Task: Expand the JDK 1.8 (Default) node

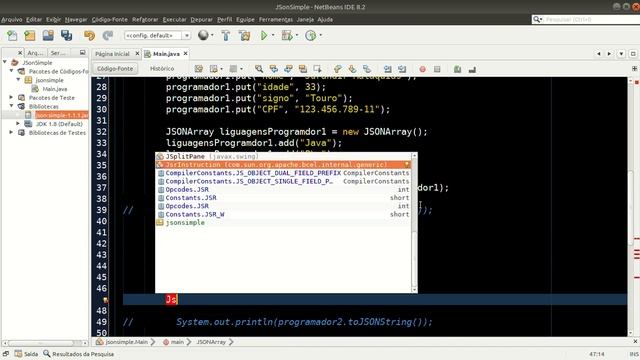Action: [x=18, y=123]
